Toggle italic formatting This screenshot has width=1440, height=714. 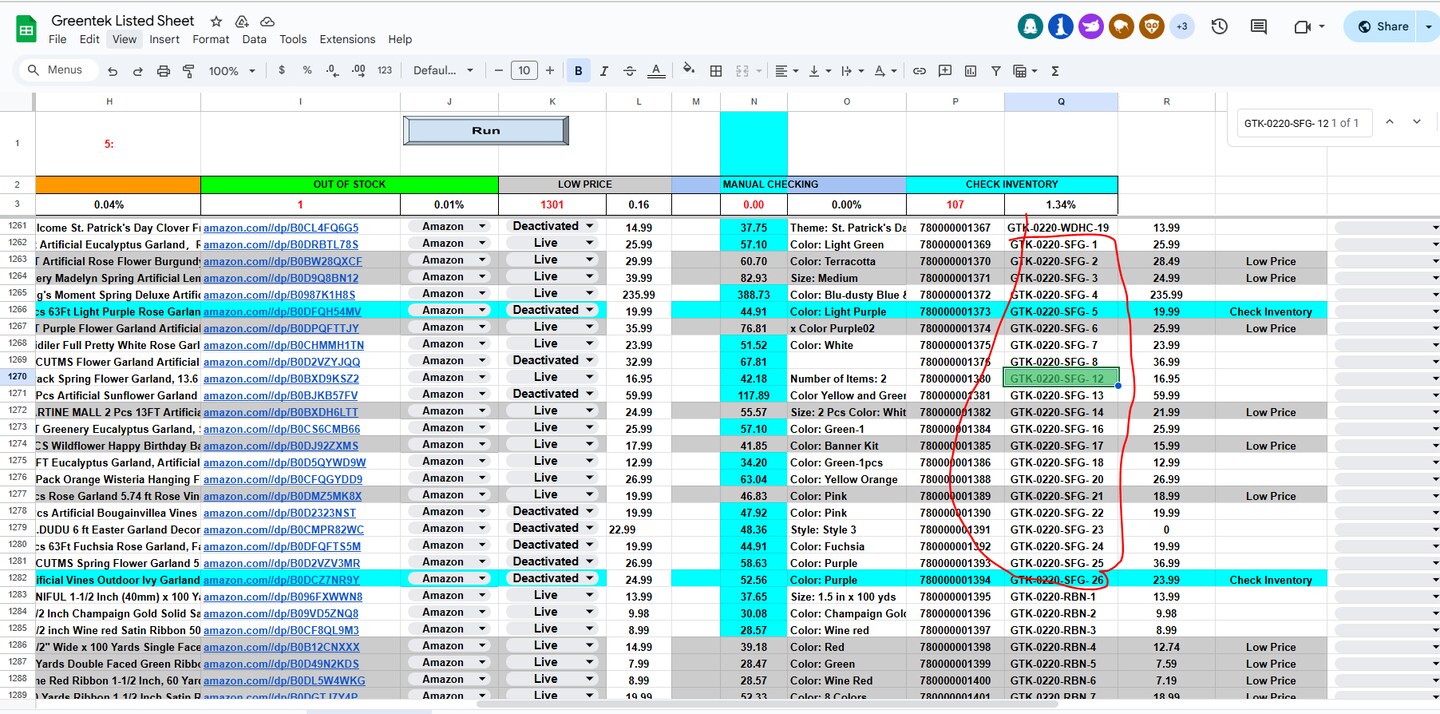click(604, 71)
